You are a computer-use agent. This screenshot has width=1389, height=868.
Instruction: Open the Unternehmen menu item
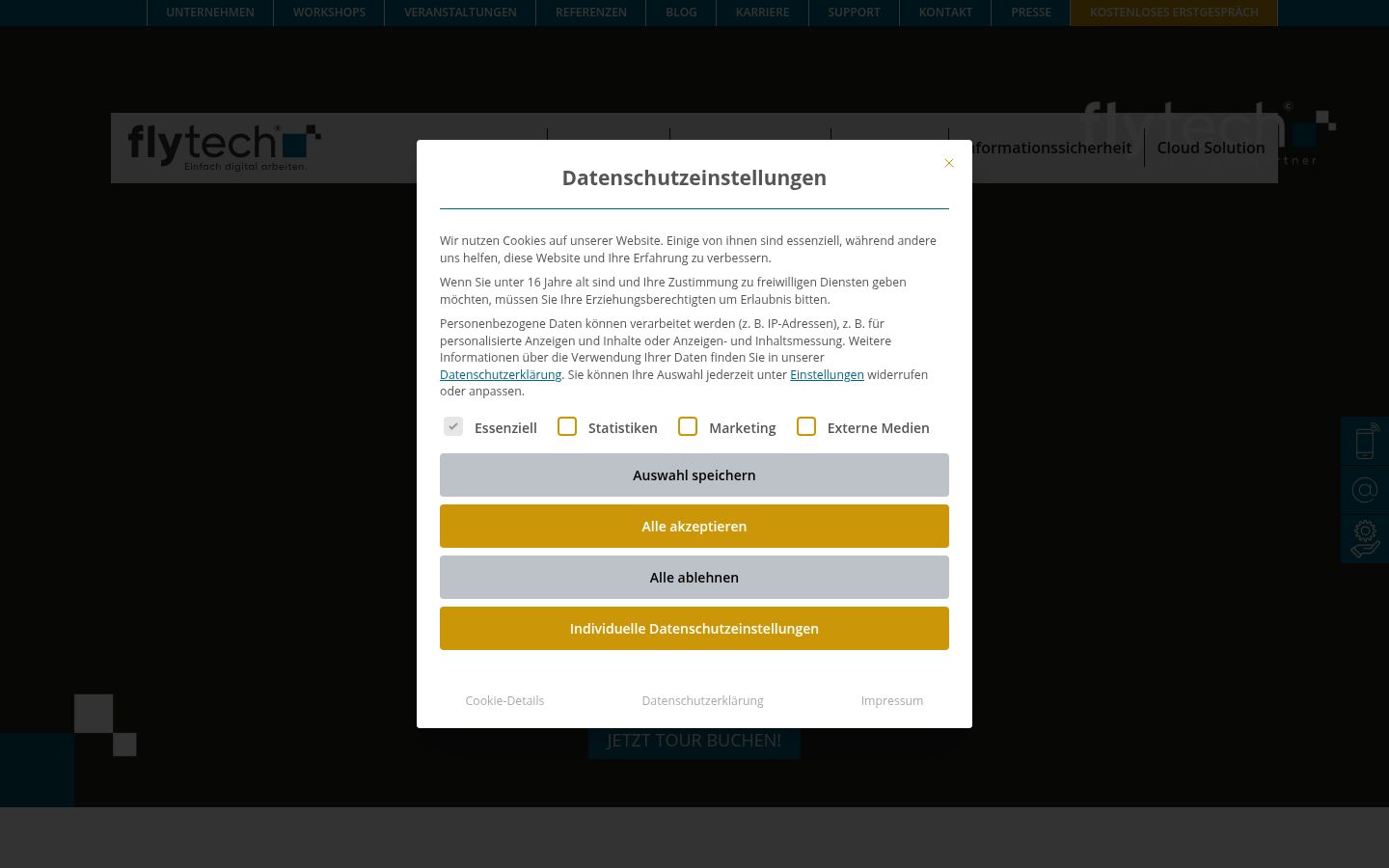click(x=210, y=13)
